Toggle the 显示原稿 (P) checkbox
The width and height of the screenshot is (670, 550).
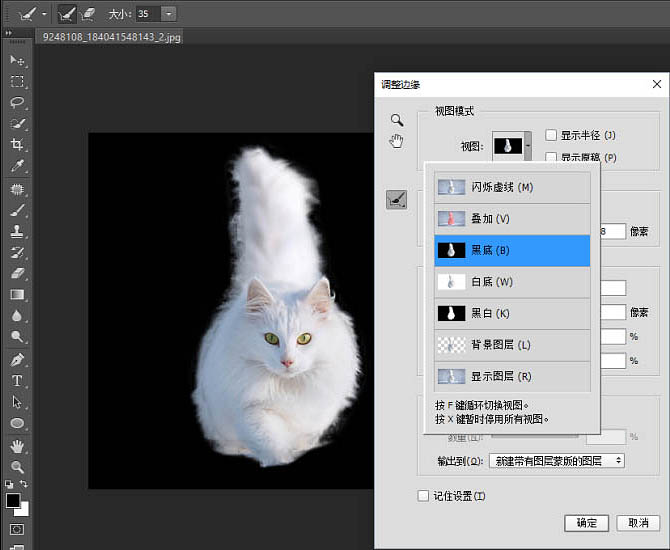(x=551, y=157)
